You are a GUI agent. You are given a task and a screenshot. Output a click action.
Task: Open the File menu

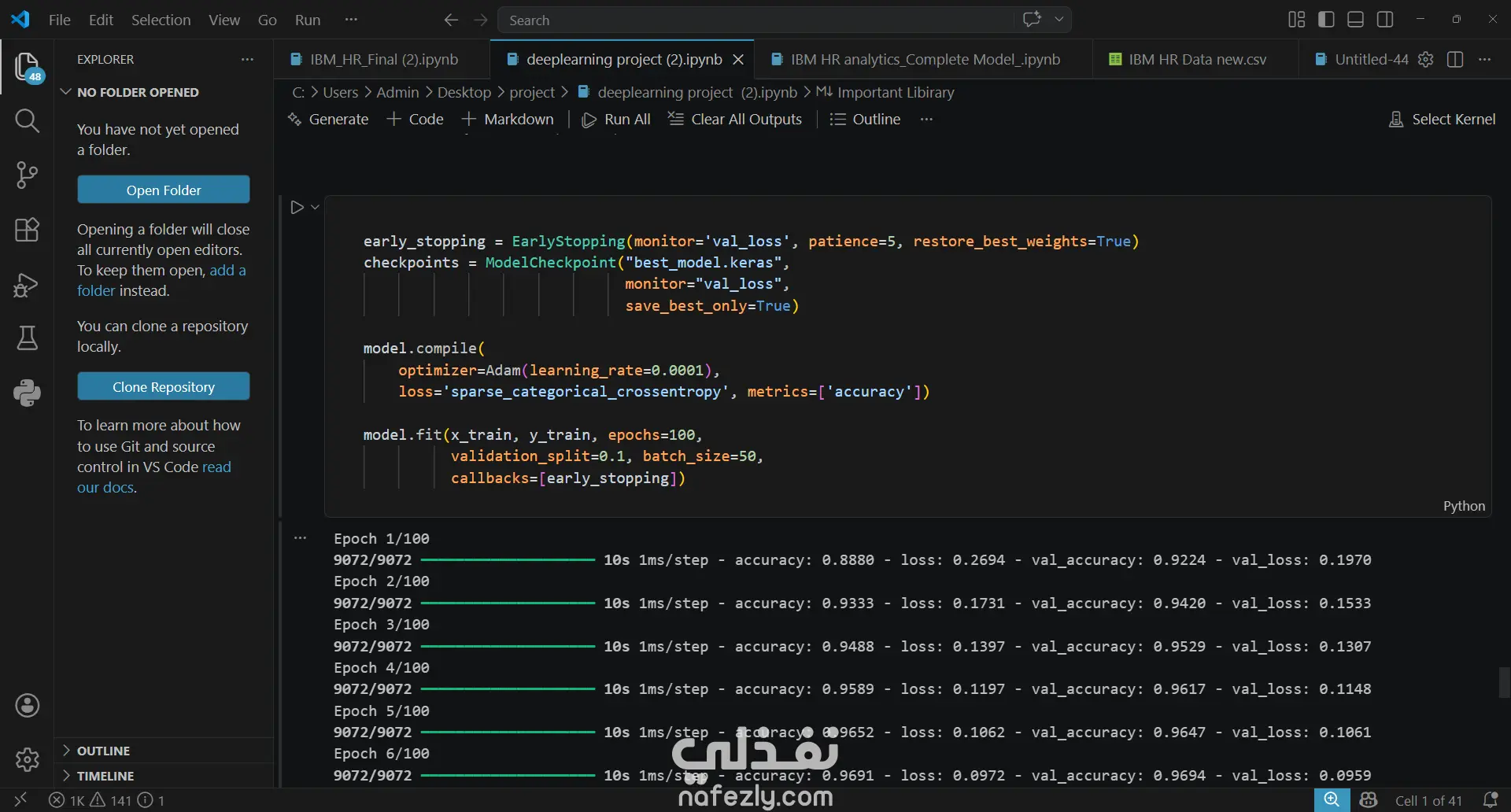tap(59, 20)
